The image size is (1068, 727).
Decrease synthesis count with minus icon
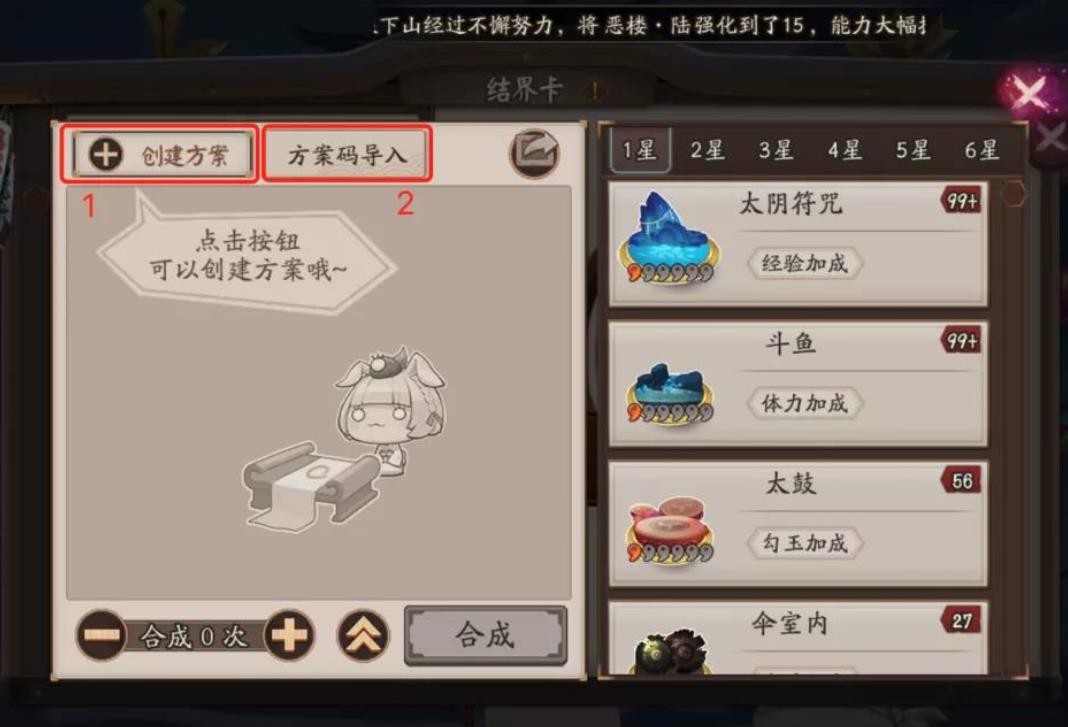click(101, 635)
